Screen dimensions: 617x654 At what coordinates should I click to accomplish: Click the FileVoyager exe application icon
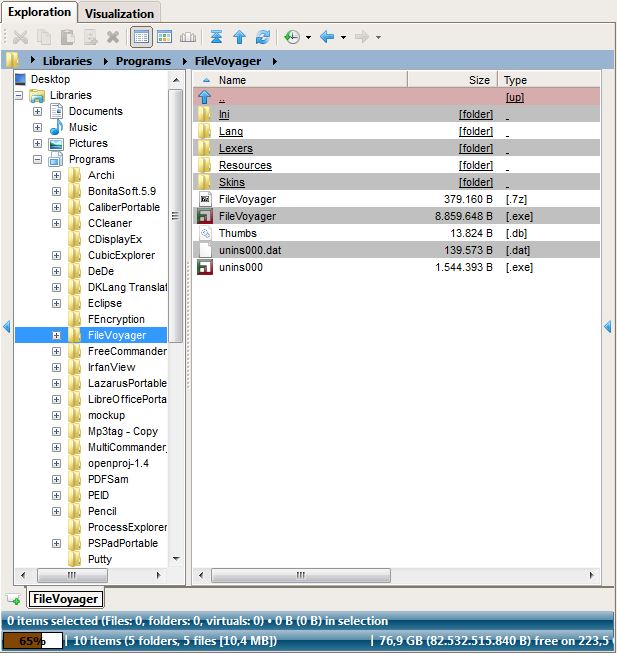pos(205,216)
